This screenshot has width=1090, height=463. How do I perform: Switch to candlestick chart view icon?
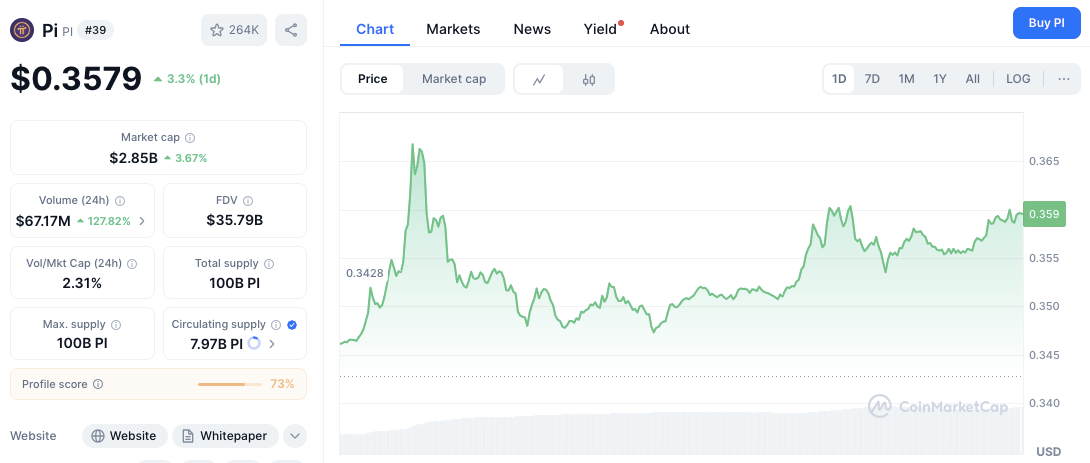click(589, 79)
